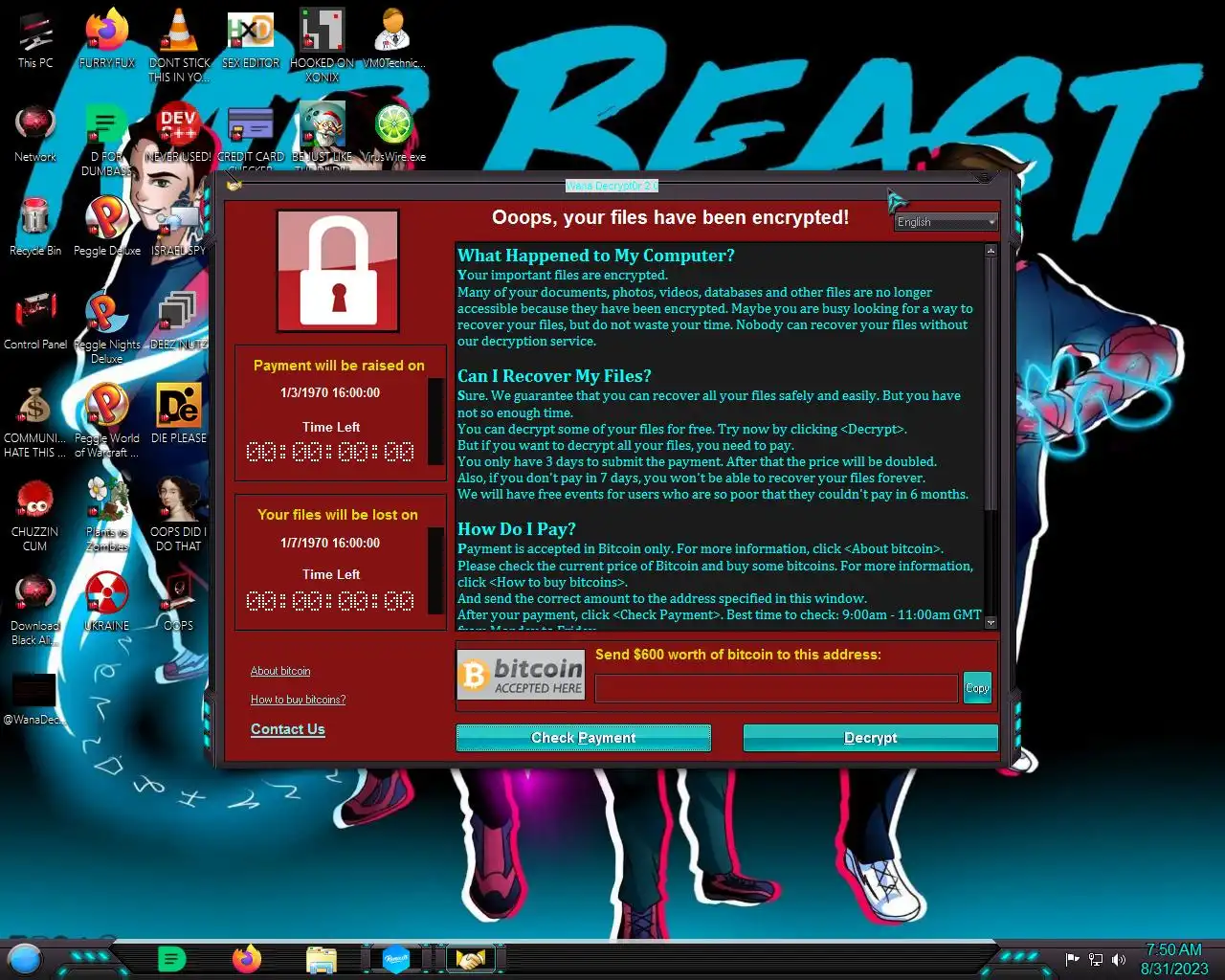This screenshot has width=1225, height=980.
Task: Open the Download Black Ali... shortcut
Action: (35, 609)
